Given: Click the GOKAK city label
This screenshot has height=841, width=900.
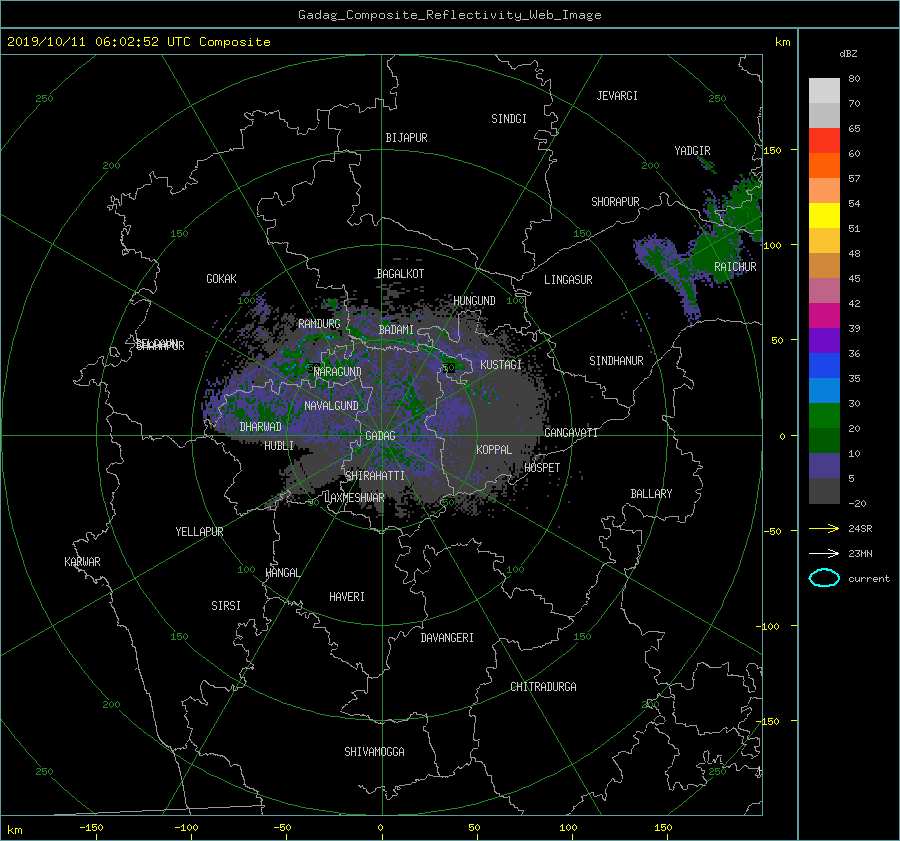Looking at the screenshot, I should pos(221,278).
